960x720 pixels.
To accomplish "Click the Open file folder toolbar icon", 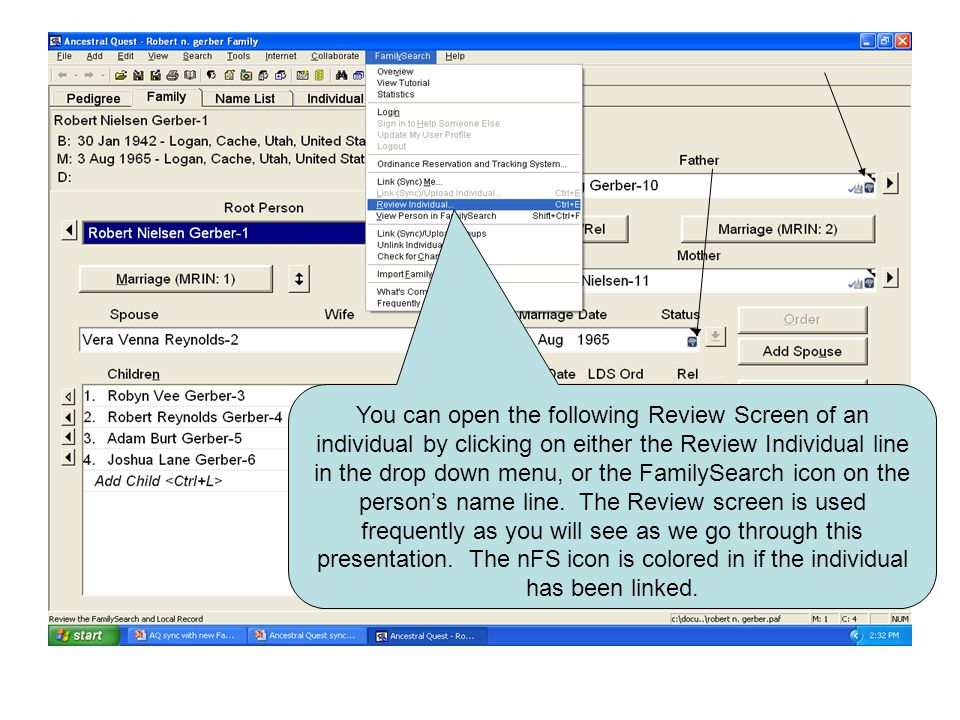I will [x=121, y=75].
